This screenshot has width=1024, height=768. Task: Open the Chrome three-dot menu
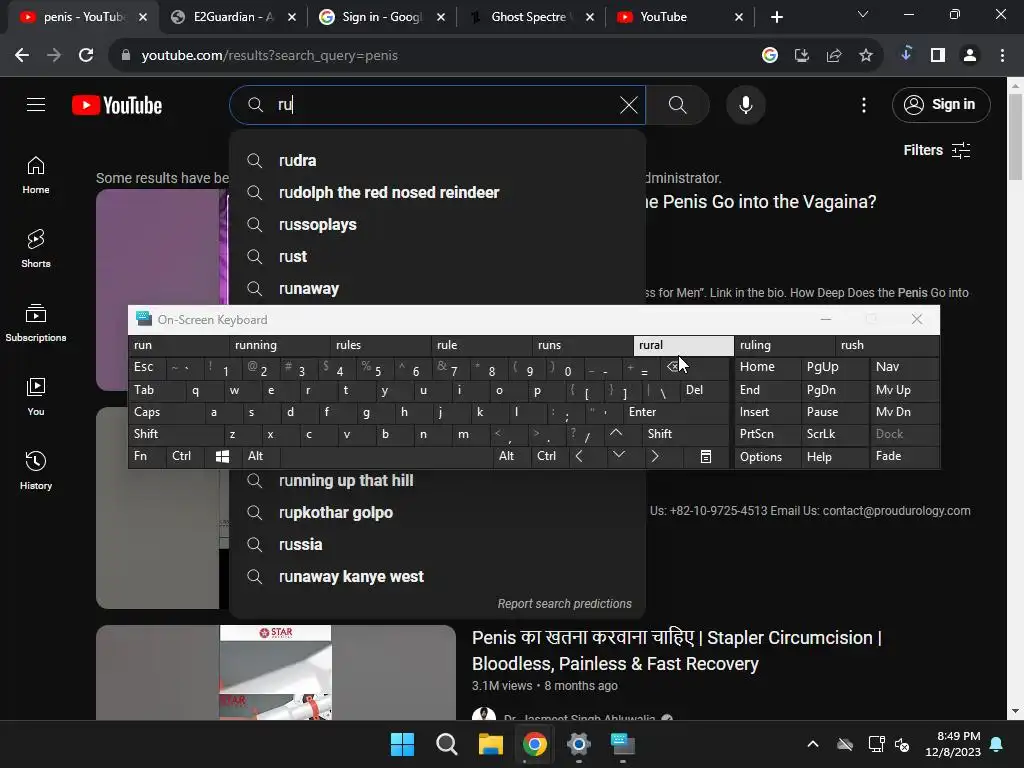[1002, 56]
